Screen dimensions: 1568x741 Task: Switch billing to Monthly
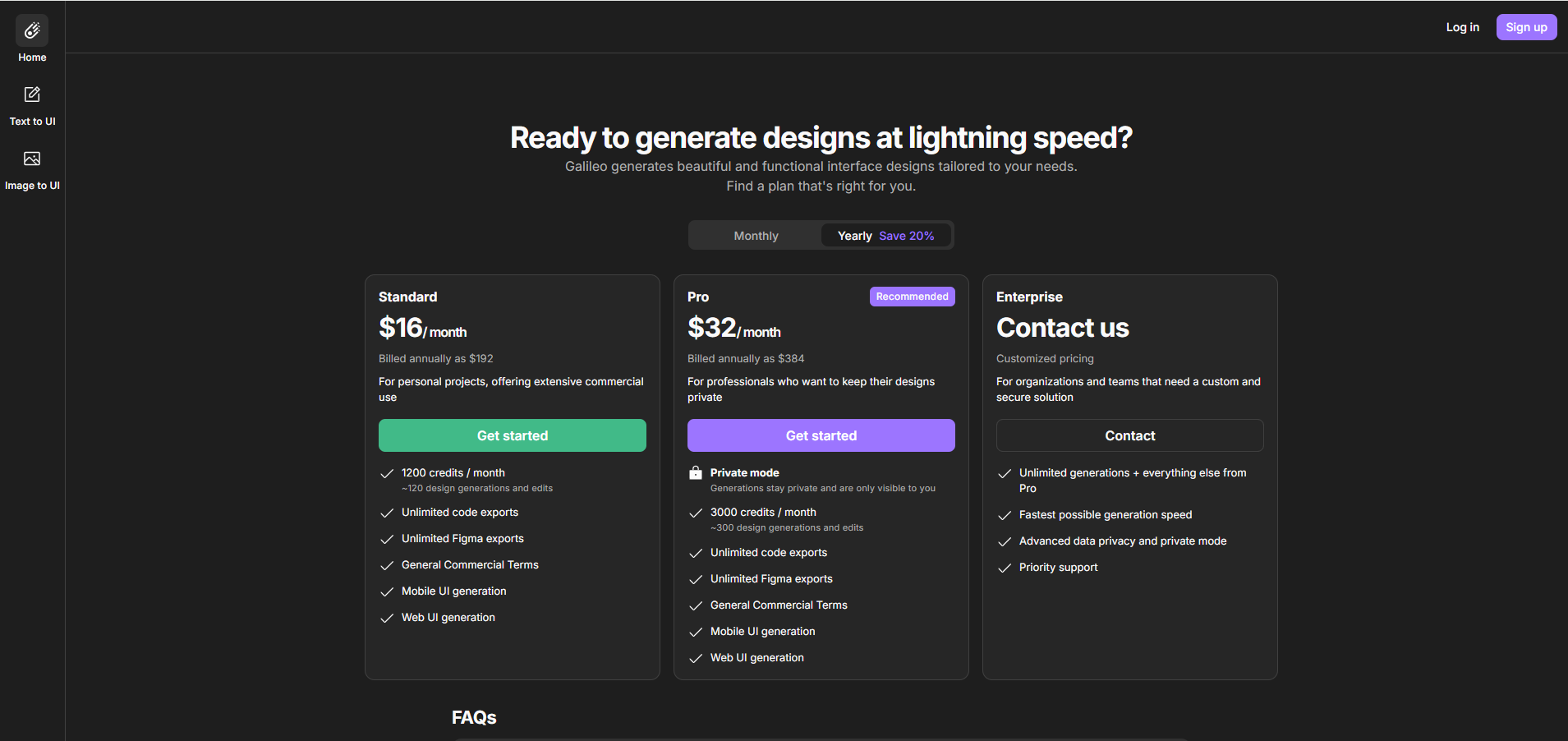point(756,236)
